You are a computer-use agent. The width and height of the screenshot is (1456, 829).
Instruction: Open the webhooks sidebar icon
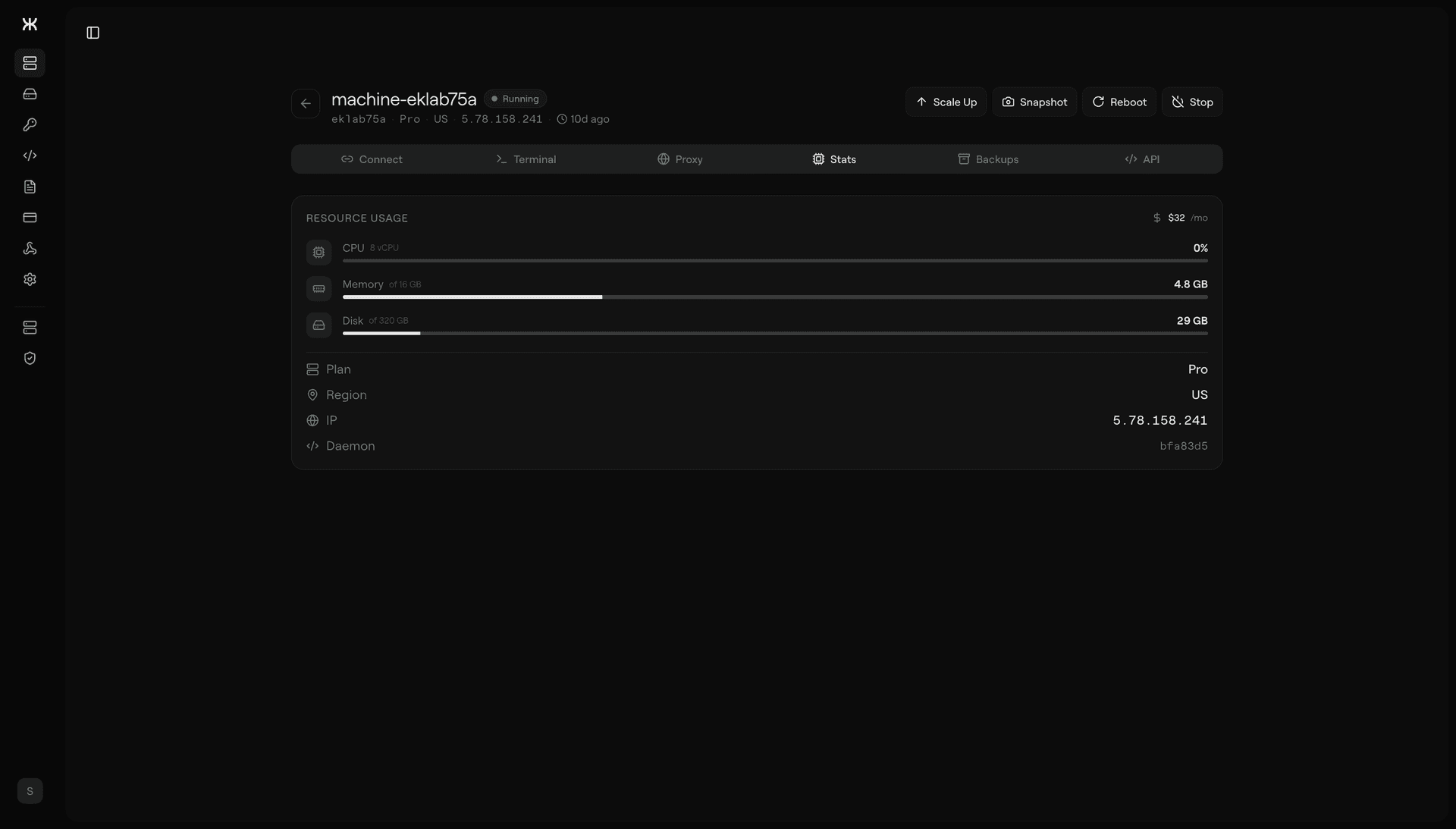click(x=30, y=249)
